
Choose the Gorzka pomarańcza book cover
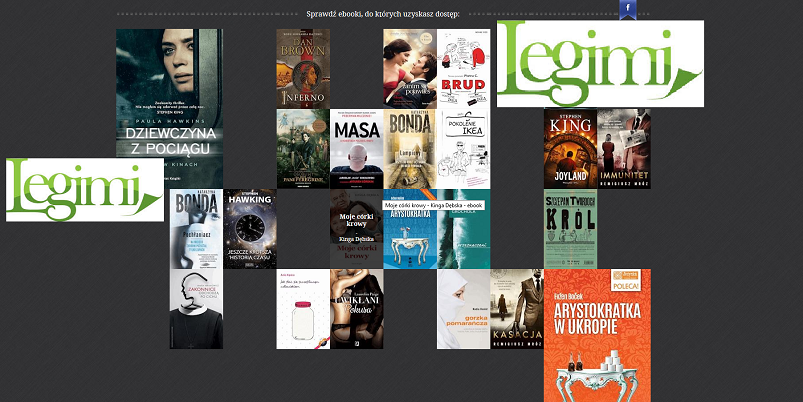coord(463,309)
